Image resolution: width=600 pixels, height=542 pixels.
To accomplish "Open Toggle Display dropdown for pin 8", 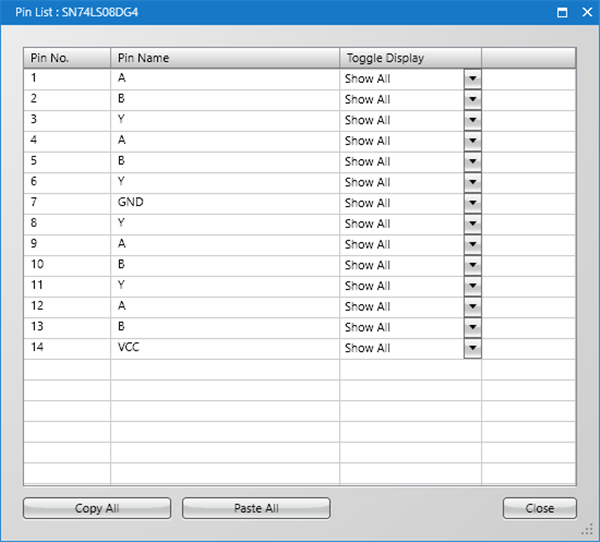I will [473, 224].
